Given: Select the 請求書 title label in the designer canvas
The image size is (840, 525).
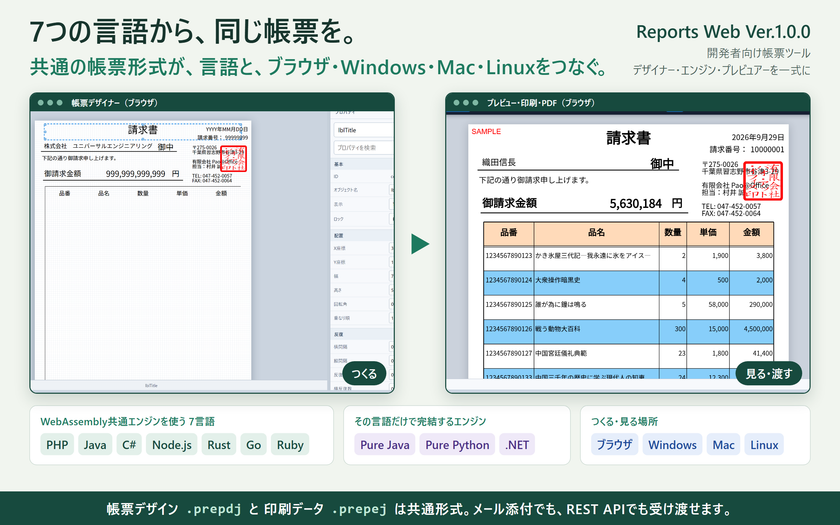Looking at the screenshot, I should coord(142,130).
